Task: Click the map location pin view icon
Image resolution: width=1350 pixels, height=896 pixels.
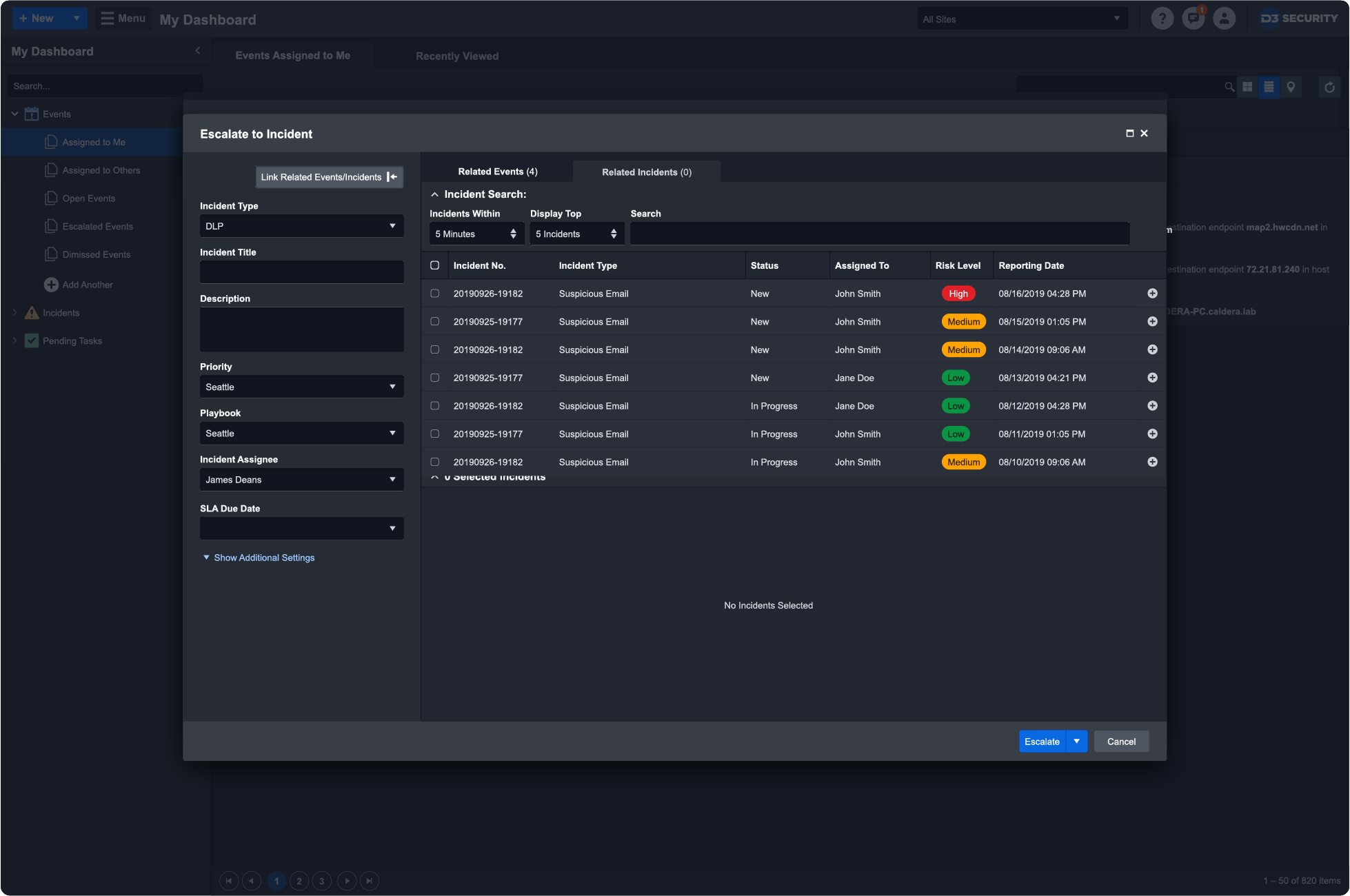Action: pos(1291,87)
